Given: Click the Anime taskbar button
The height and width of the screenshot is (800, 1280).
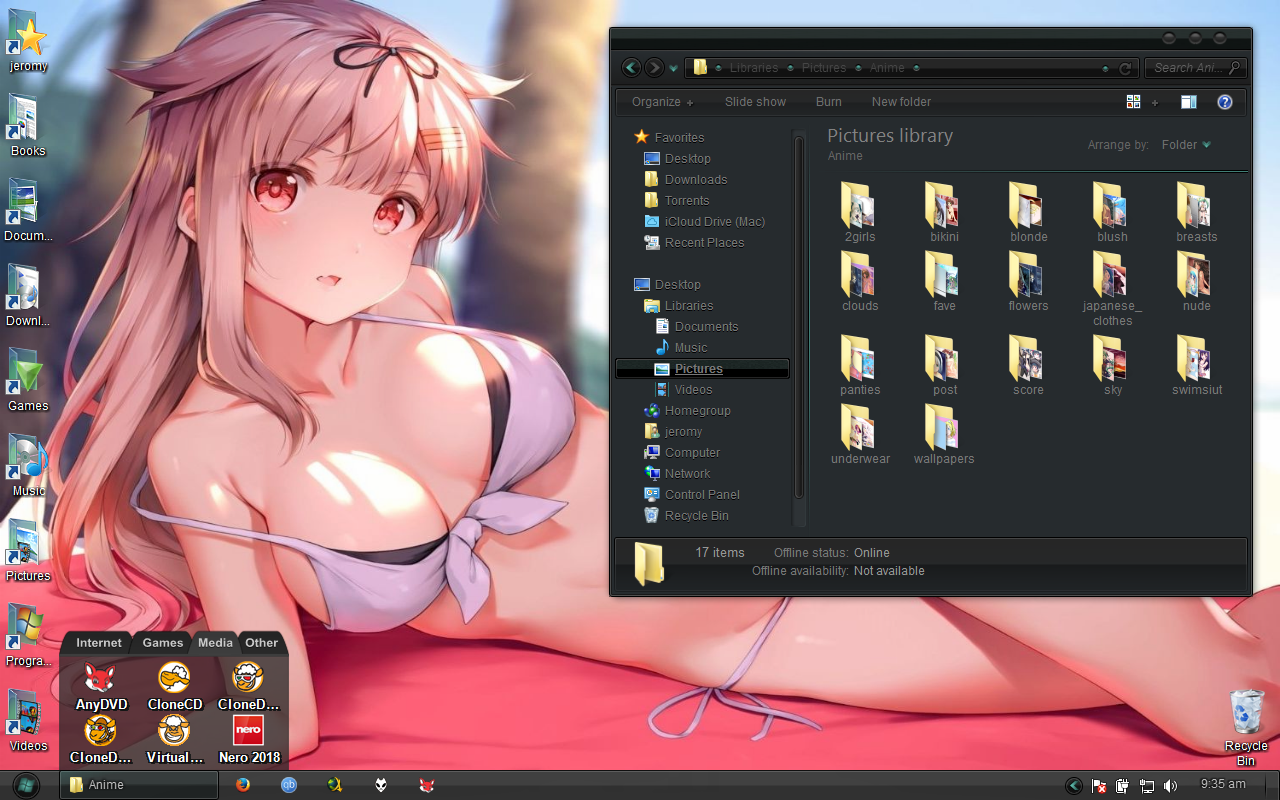Looking at the screenshot, I should (139, 785).
